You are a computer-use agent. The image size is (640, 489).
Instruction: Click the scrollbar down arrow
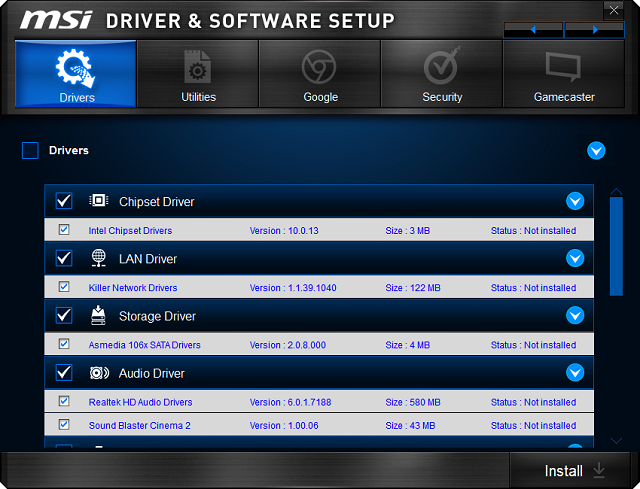pyautogui.click(x=616, y=441)
